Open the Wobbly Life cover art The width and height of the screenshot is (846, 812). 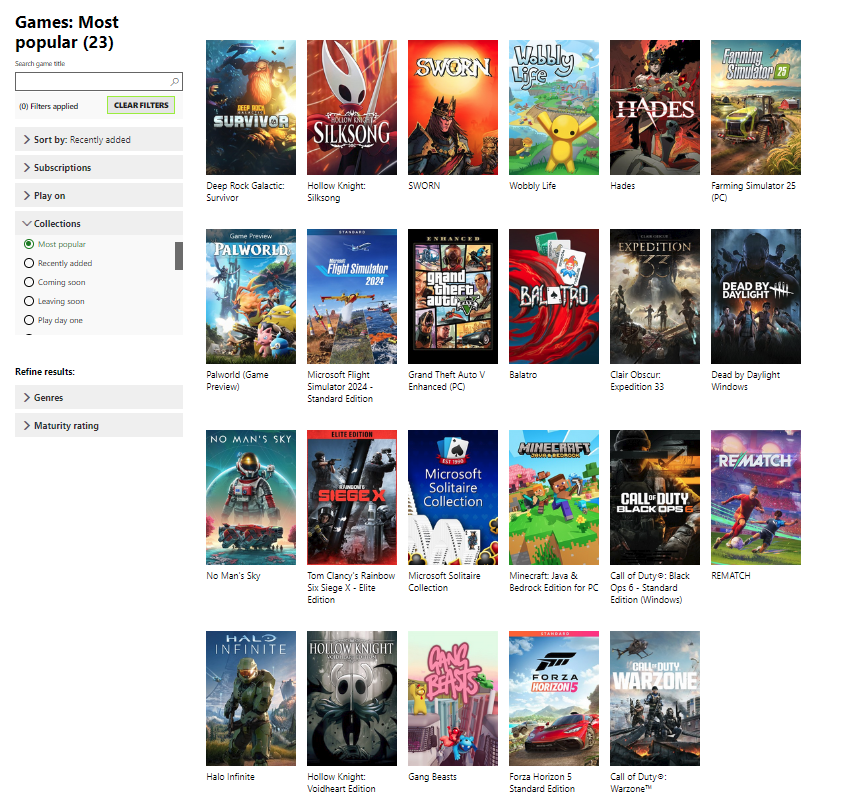point(554,107)
